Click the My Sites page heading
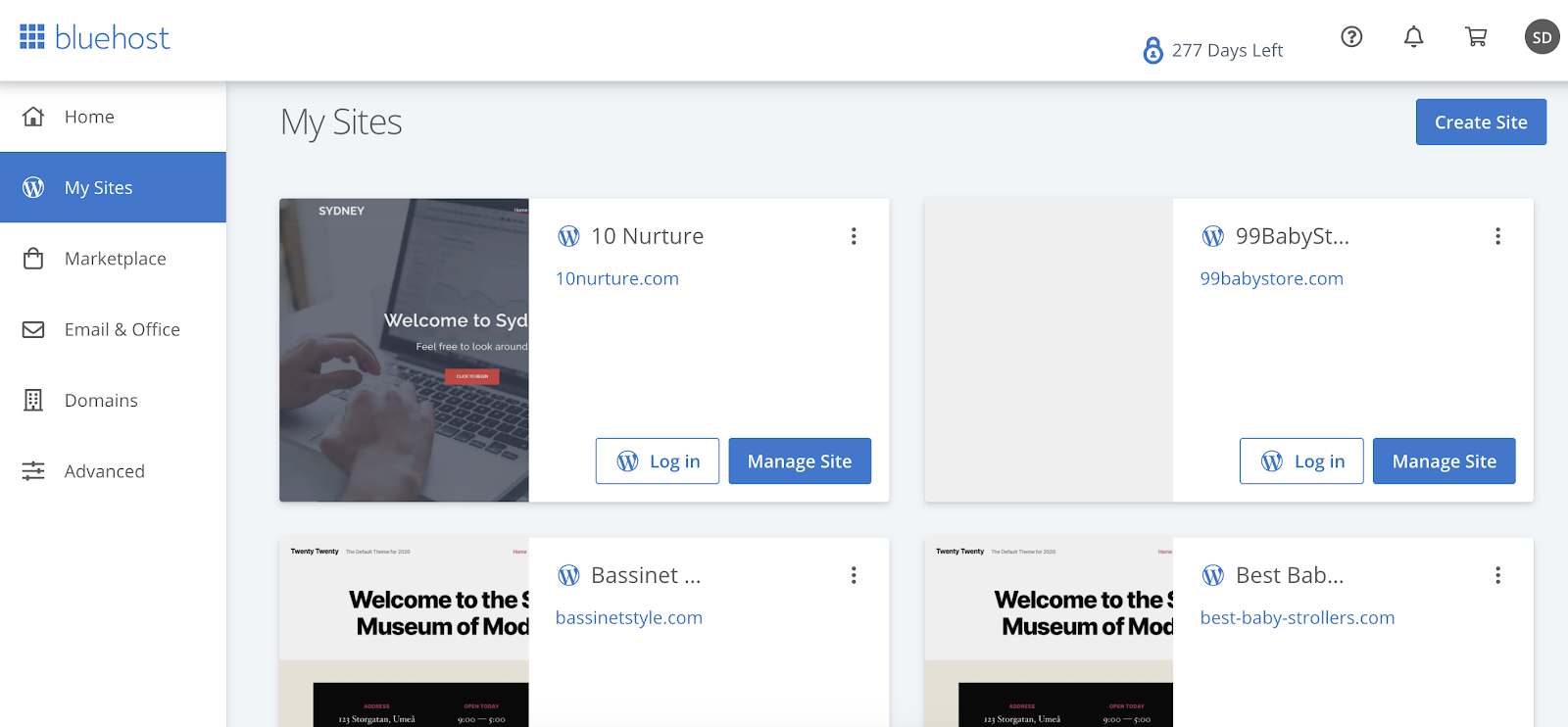 coord(341,122)
